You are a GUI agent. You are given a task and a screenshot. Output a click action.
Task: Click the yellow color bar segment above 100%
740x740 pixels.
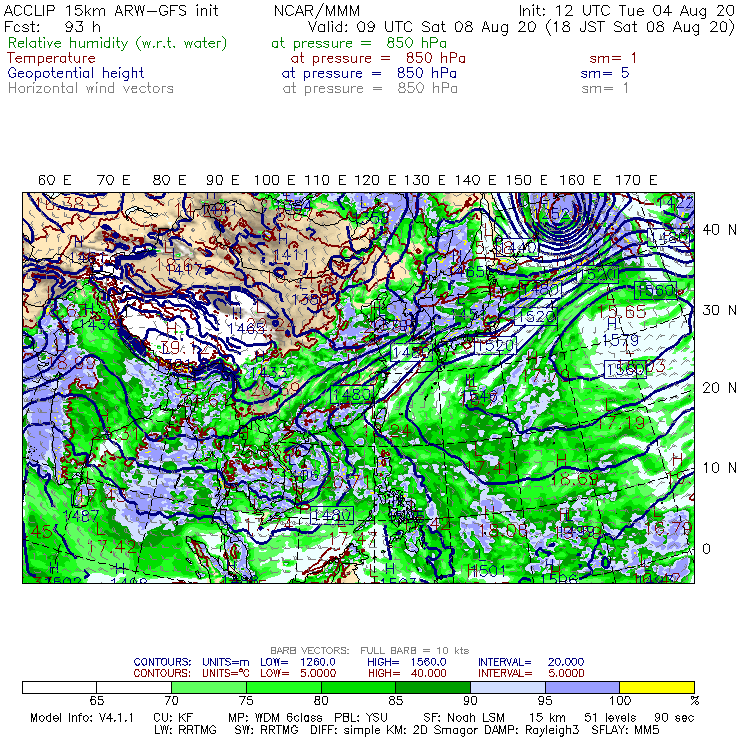click(657, 687)
